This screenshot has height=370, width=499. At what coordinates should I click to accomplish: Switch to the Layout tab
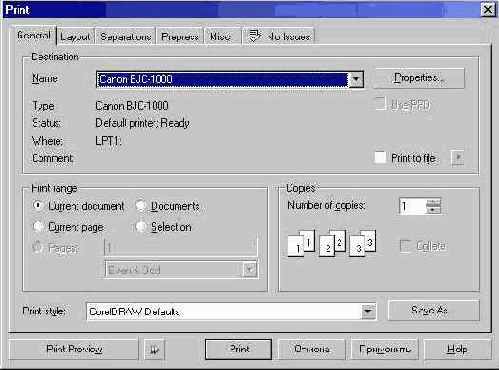coord(76,36)
